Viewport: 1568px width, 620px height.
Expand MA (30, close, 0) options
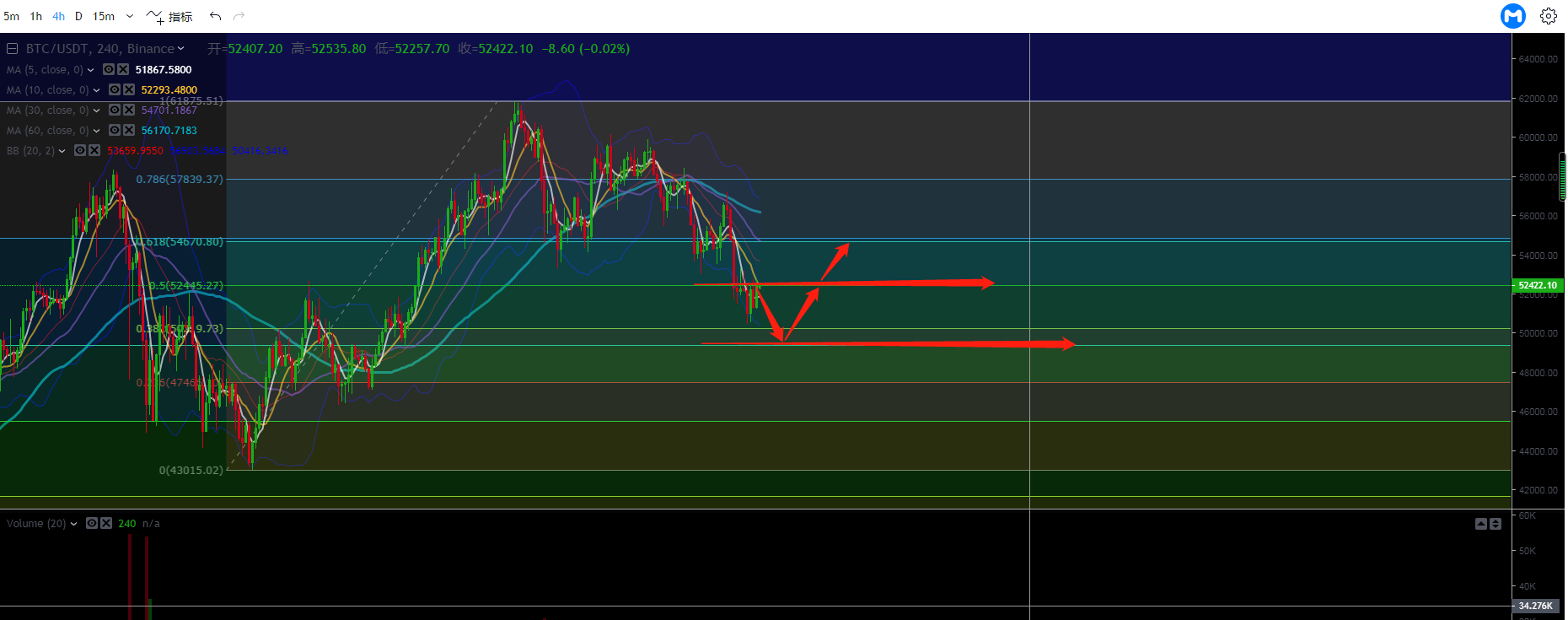[x=96, y=111]
